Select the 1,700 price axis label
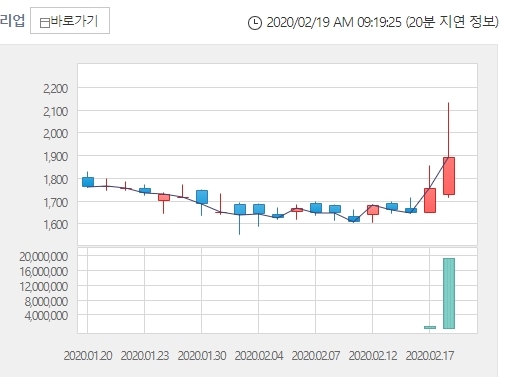 tap(55, 202)
